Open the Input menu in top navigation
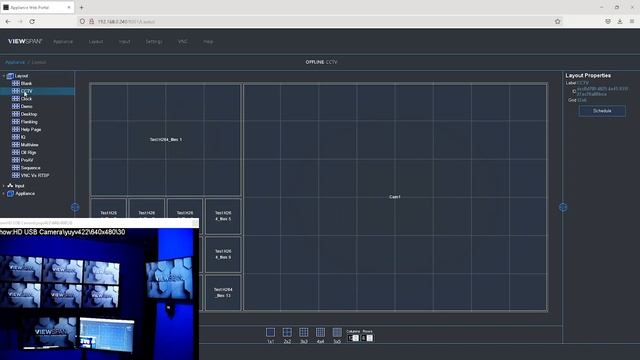640x360 pixels. tap(124, 42)
